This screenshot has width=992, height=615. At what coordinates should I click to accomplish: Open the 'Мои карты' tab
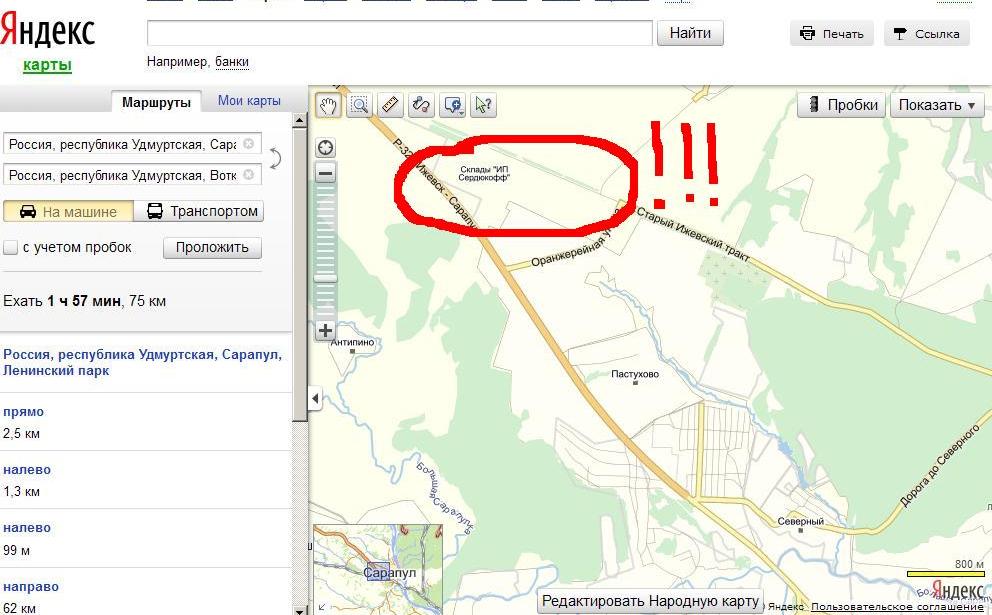(249, 101)
